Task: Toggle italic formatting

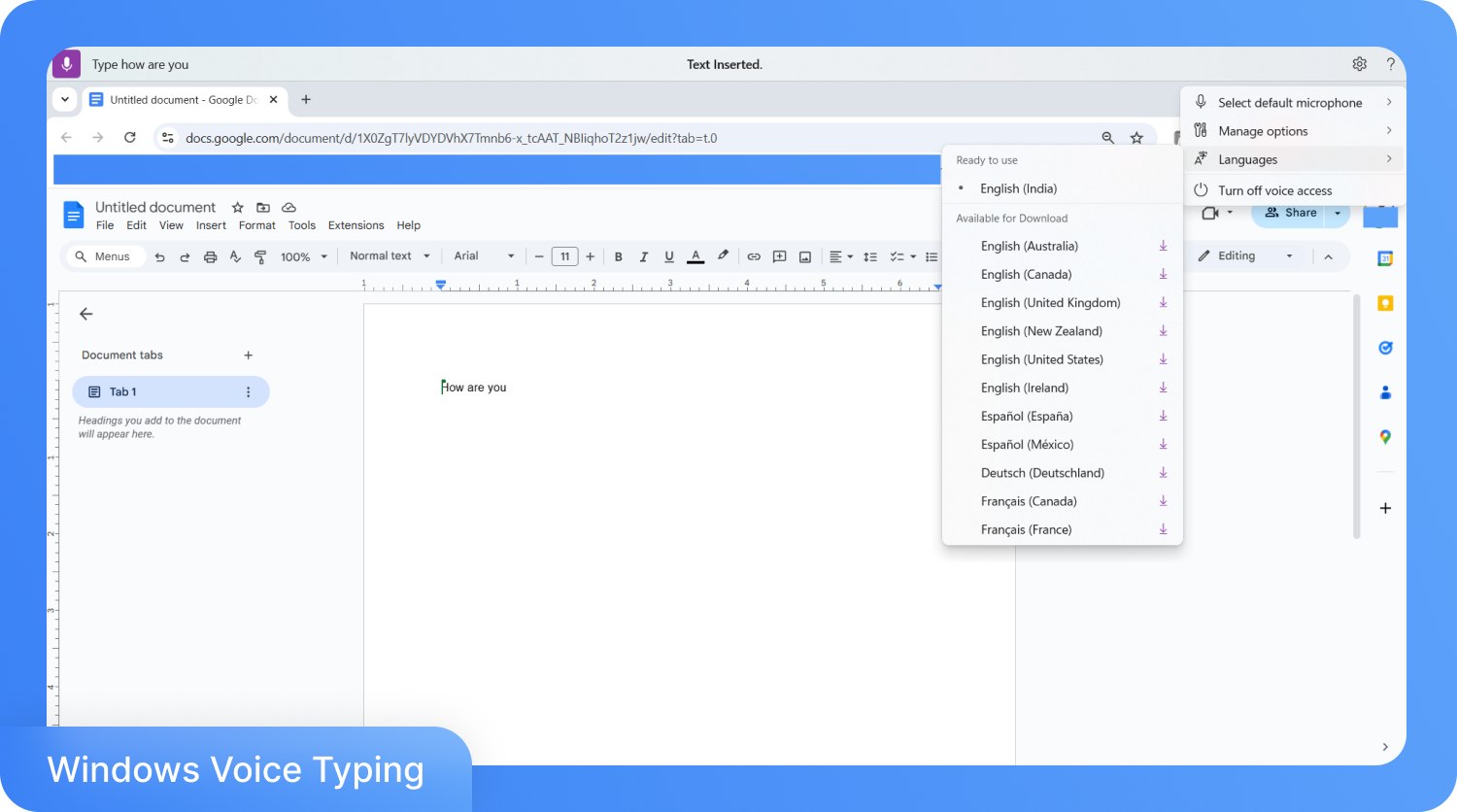Action: pos(644,255)
